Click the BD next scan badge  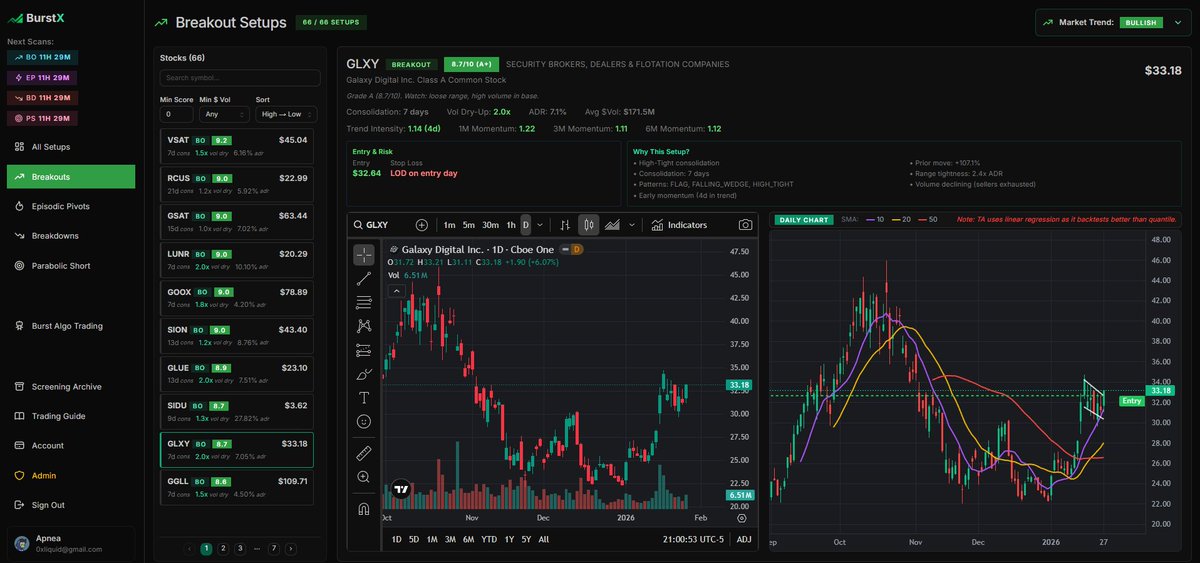coord(42,97)
